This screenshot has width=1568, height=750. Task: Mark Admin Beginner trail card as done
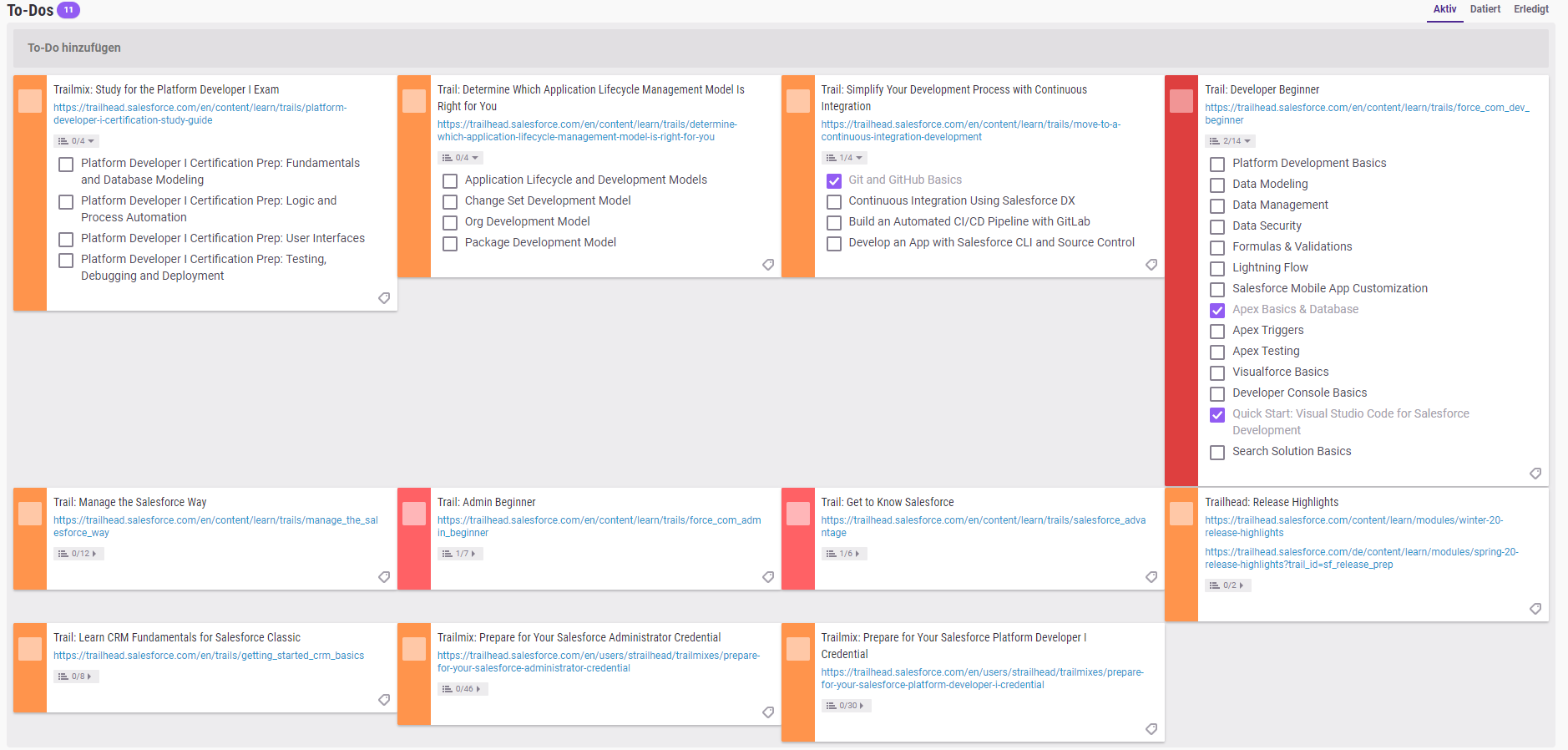click(414, 514)
